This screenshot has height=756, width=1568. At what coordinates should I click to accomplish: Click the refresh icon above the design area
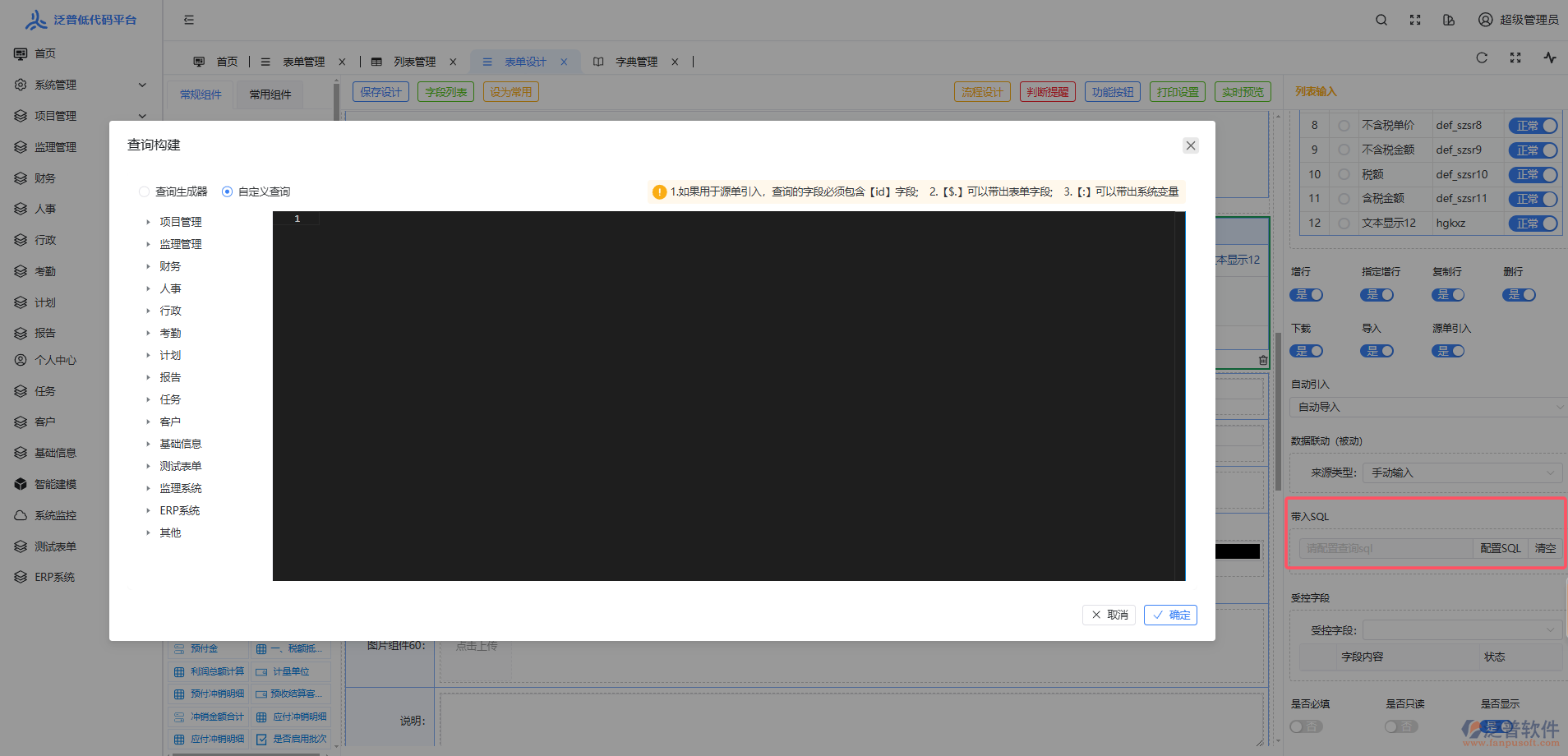pyautogui.click(x=1482, y=58)
